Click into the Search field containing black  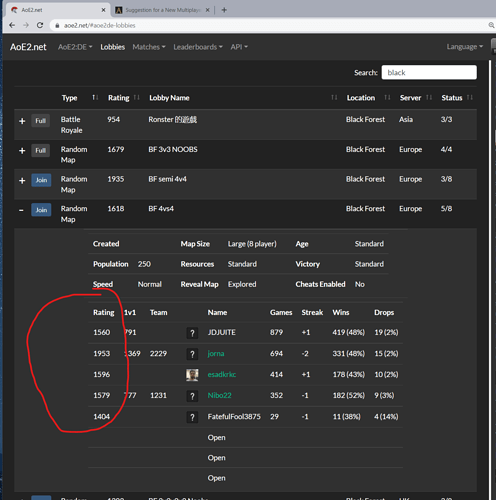coord(429,72)
